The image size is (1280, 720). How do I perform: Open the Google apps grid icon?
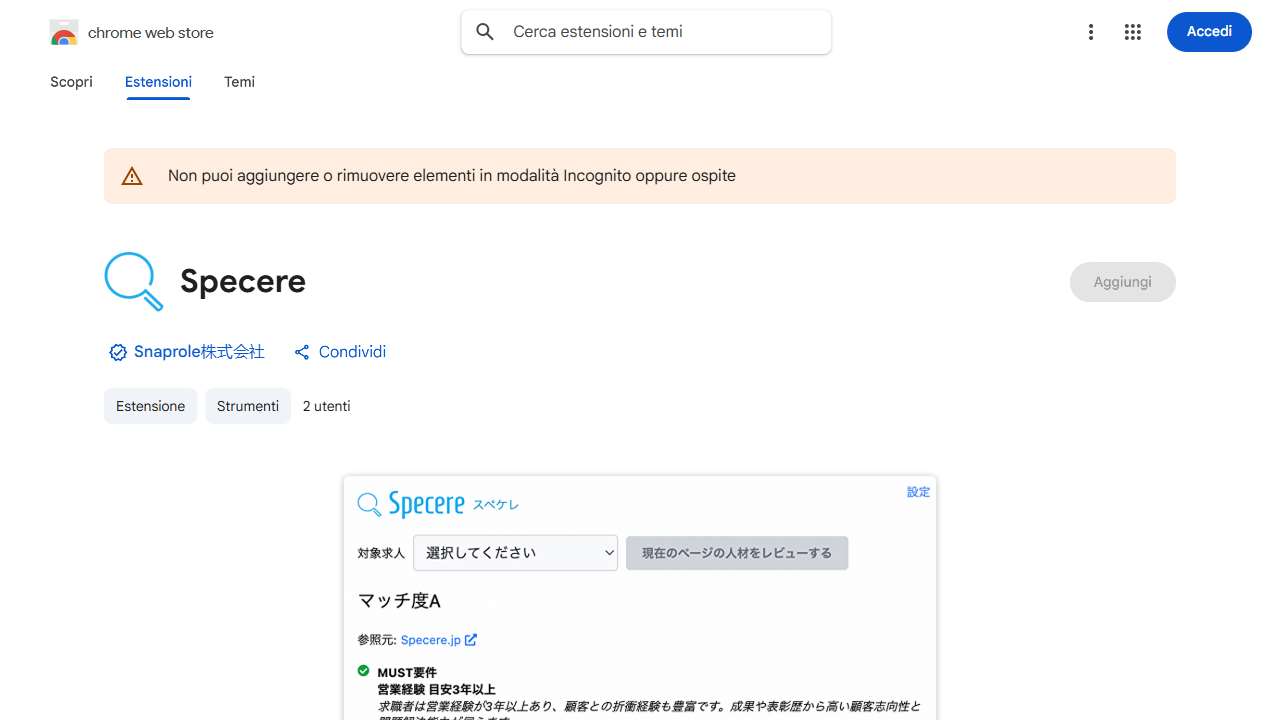1132,32
